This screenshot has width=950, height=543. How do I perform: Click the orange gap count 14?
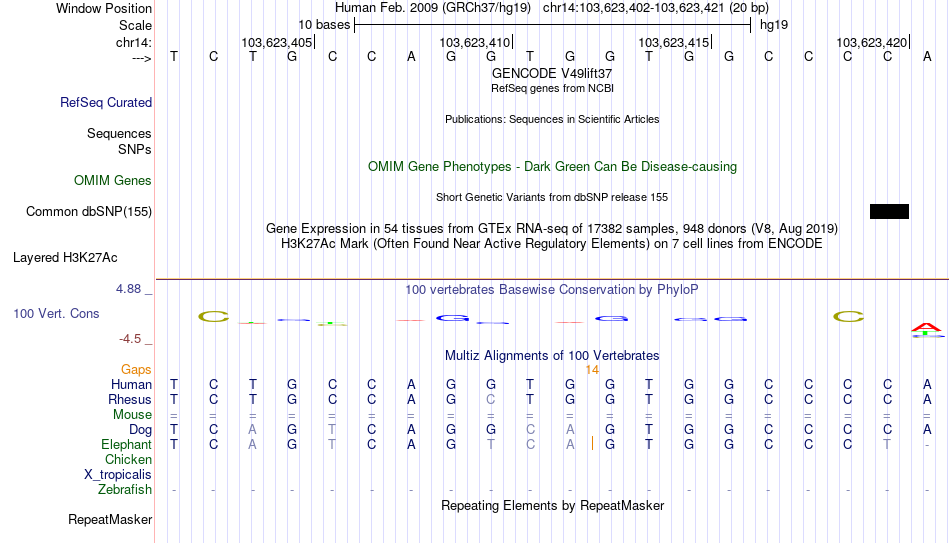pos(592,370)
